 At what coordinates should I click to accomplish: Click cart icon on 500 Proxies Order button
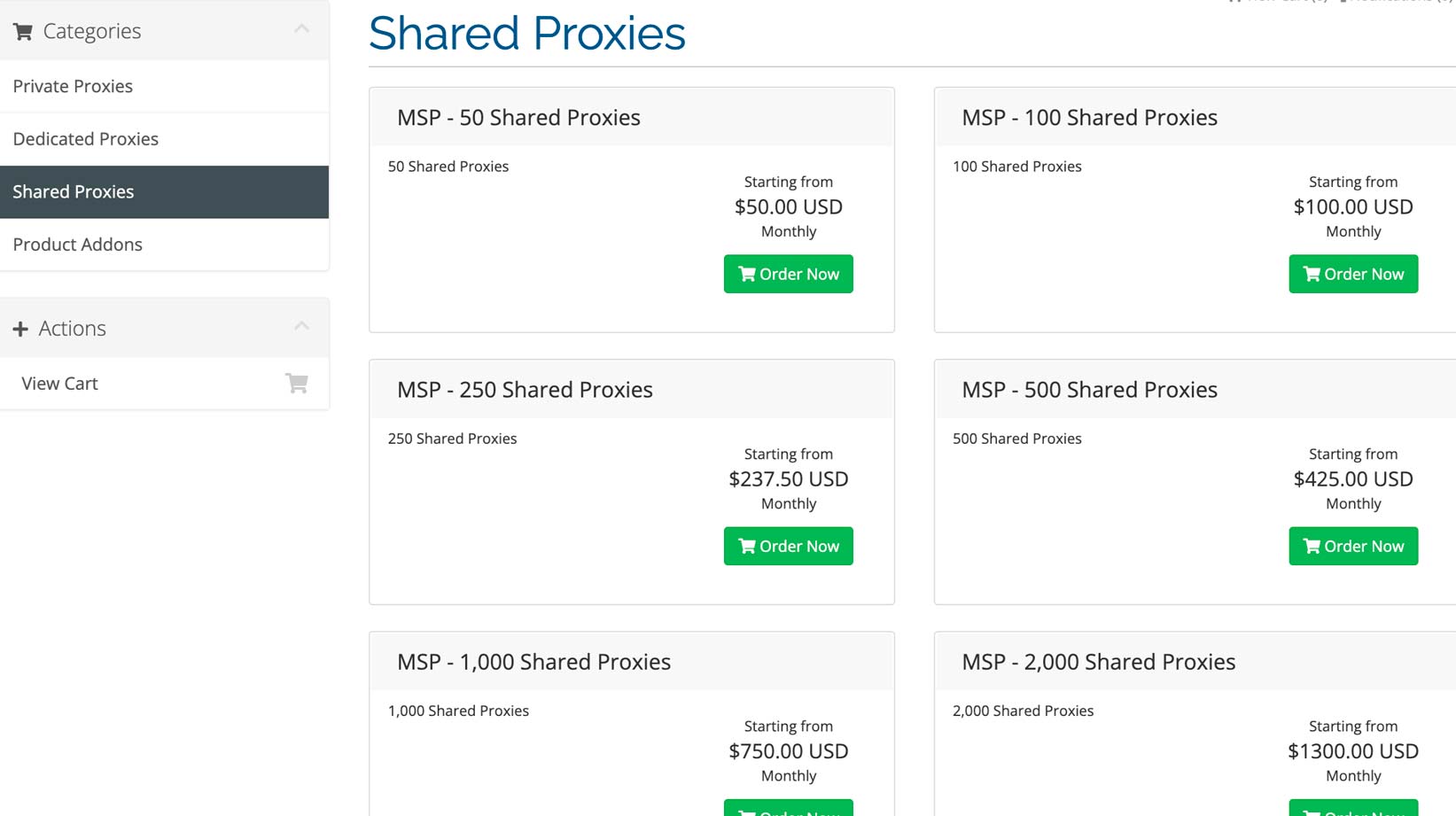[x=1312, y=546]
